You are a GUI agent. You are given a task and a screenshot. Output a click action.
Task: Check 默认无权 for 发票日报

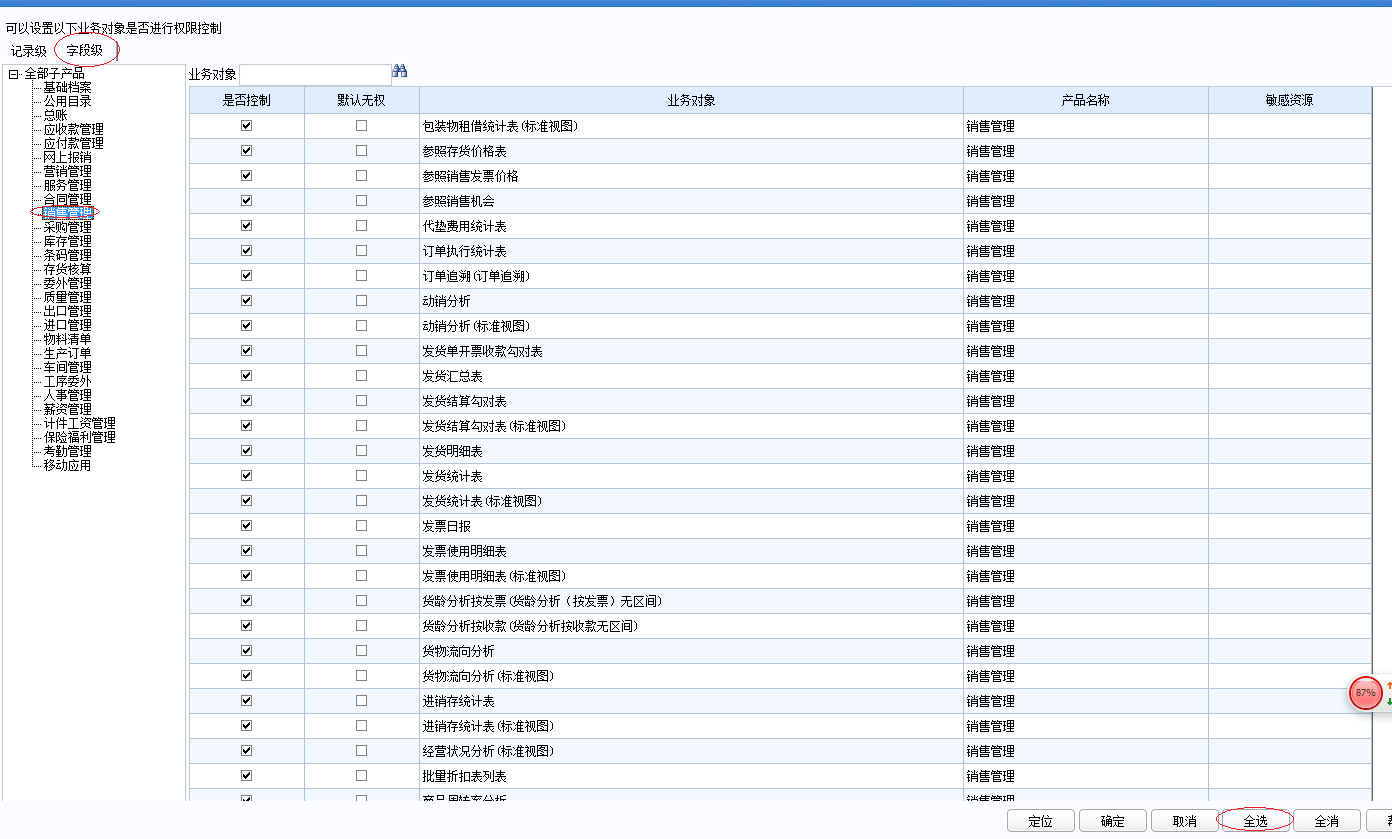click(361, 526)
